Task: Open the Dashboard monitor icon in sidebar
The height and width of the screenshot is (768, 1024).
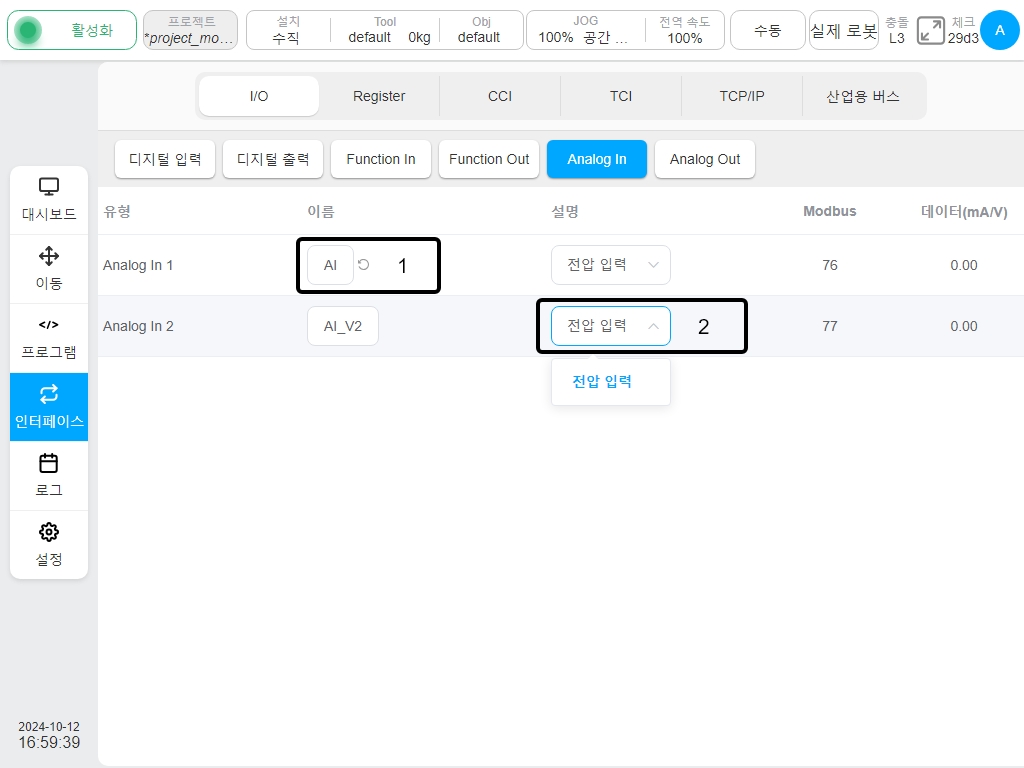Action: pyautogui.click(x=49, y=187)
